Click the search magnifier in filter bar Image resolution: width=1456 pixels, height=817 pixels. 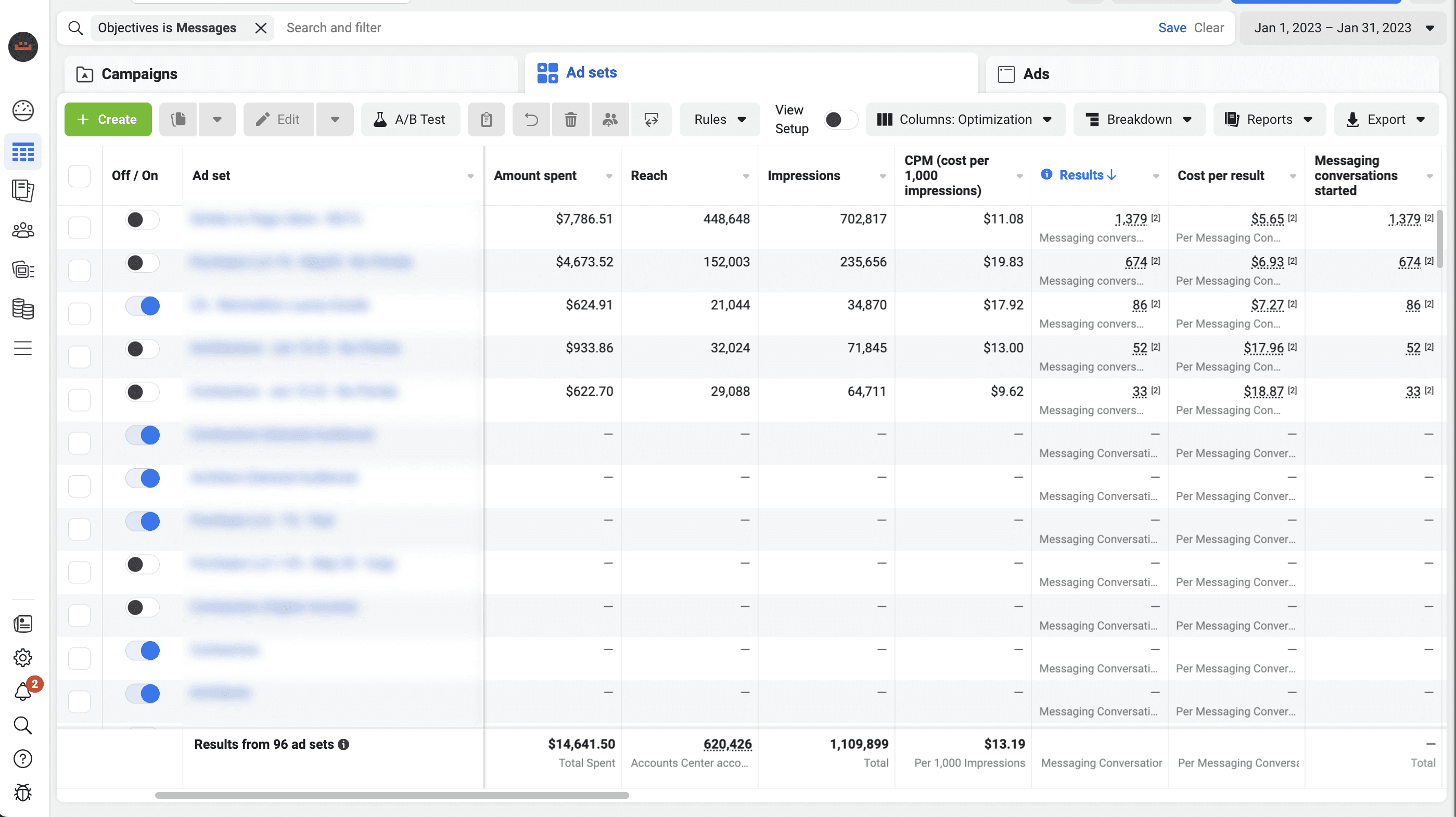click(x=75, y=28)
